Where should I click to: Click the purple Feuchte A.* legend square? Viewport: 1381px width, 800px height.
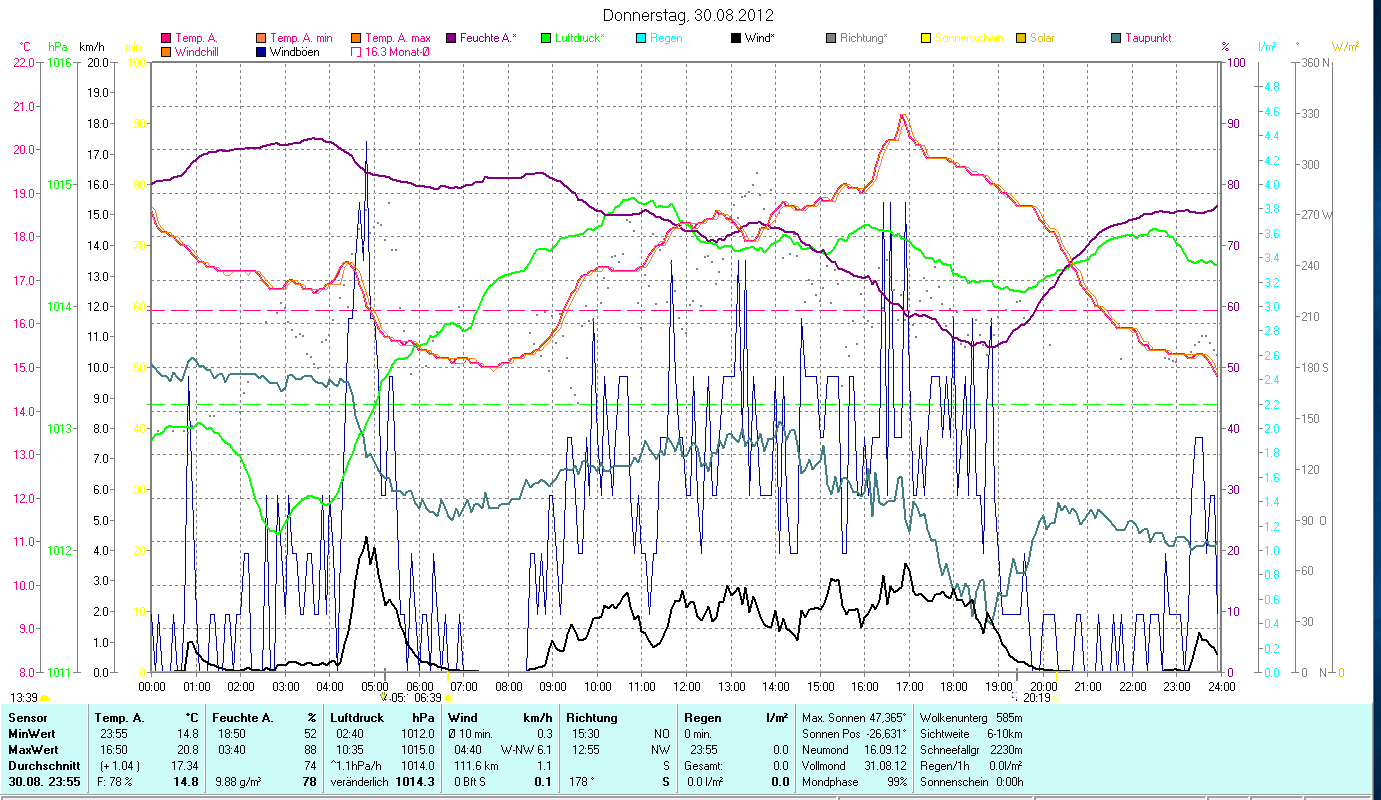pos(451,38)
